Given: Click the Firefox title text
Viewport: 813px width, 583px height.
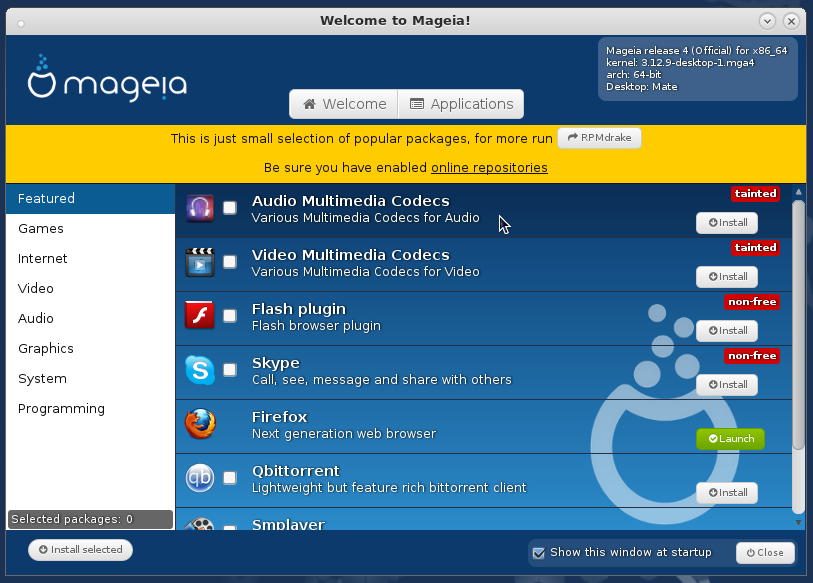Looking at the screenshot, I should (279, 417).
